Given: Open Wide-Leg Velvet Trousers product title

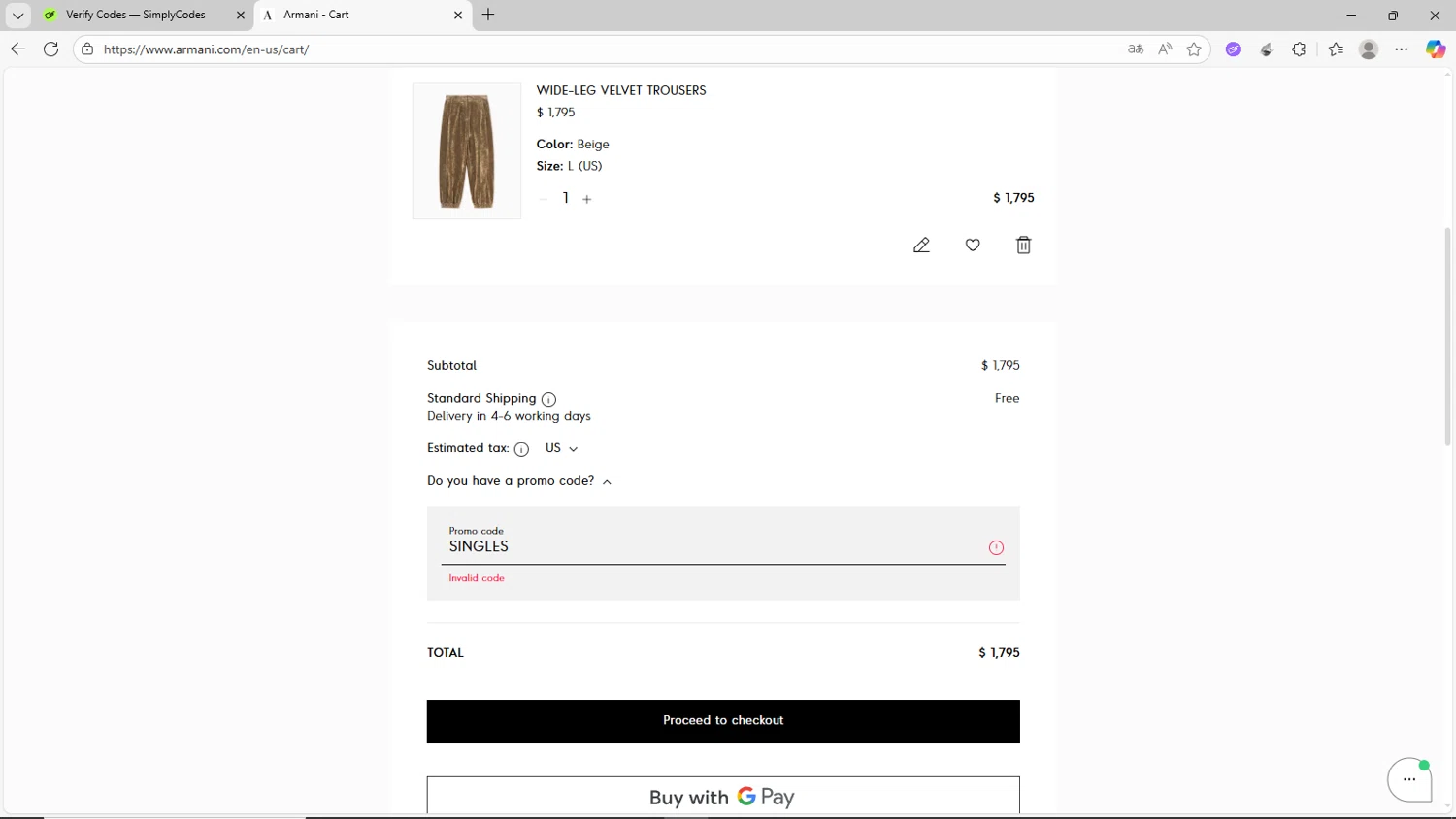Looking at the screenshot, I should click(x=621, y=90).
